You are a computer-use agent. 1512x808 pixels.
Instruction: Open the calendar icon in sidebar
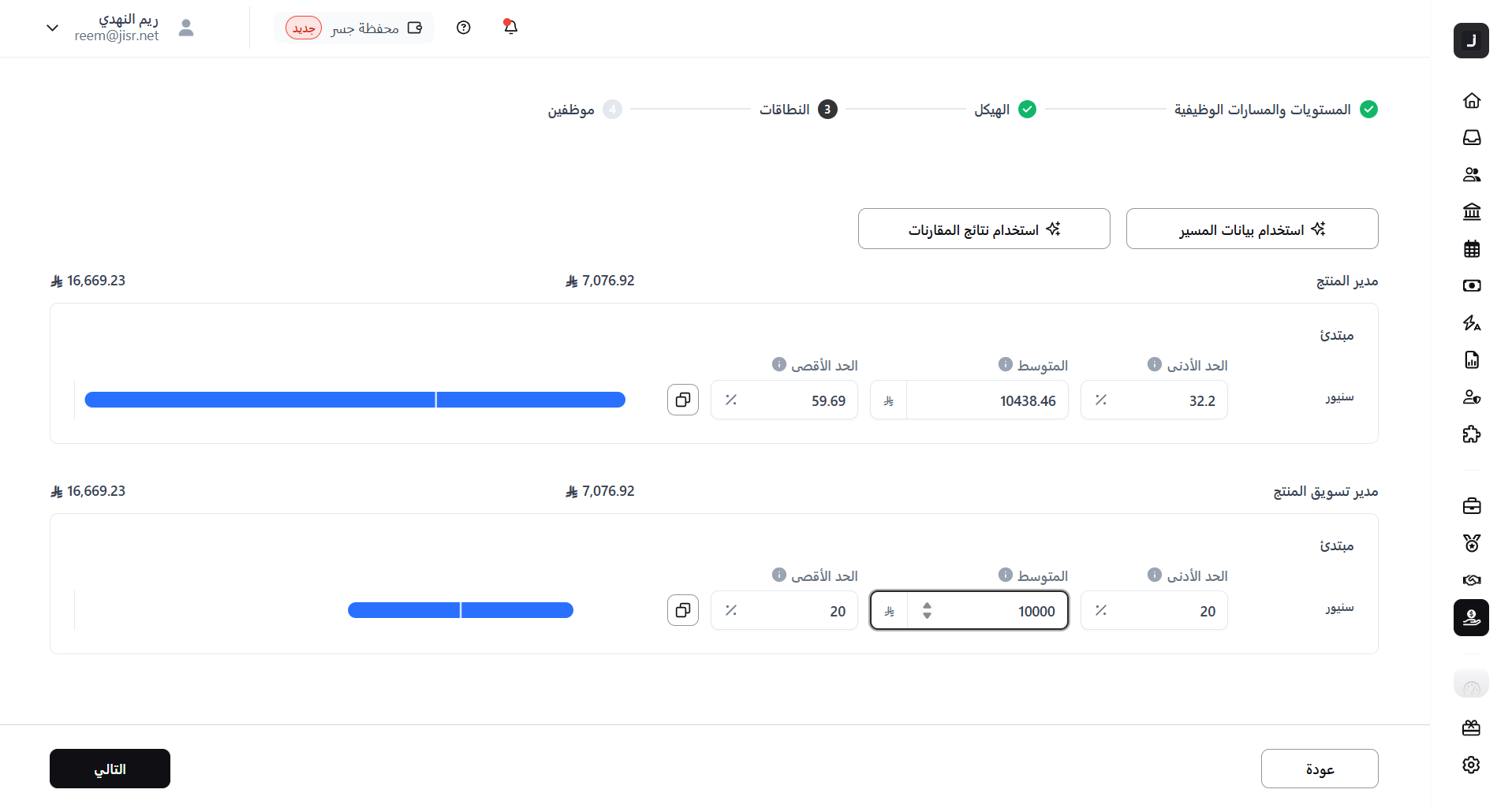pyautogui.click(x=1471, y=249)
